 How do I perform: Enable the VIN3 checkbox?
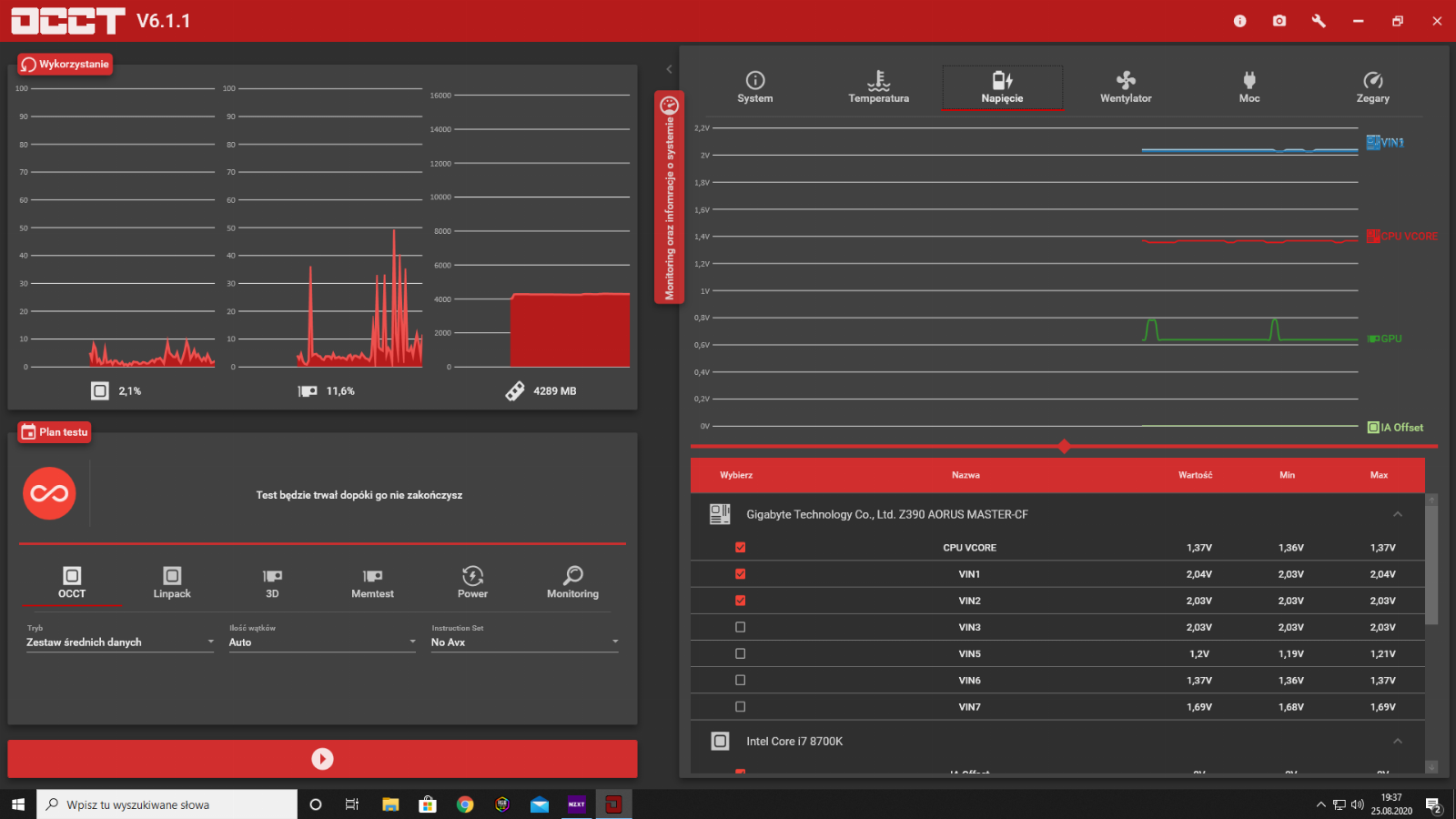(740, 627)
